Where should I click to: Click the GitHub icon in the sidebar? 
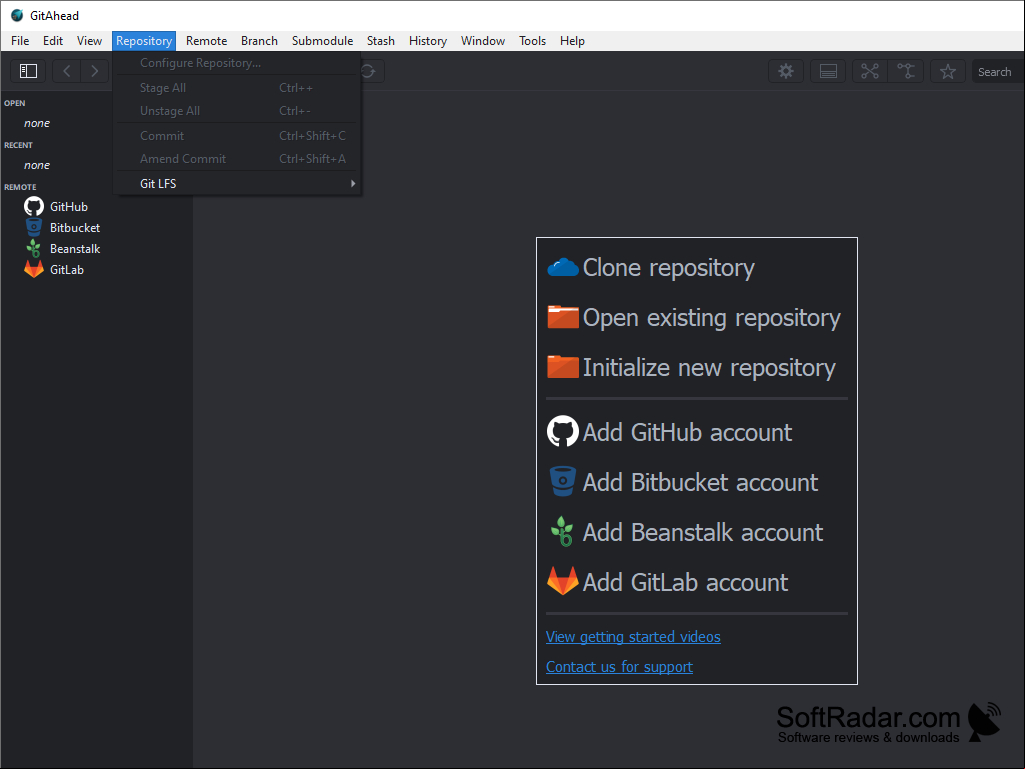(x=34, y=207)
